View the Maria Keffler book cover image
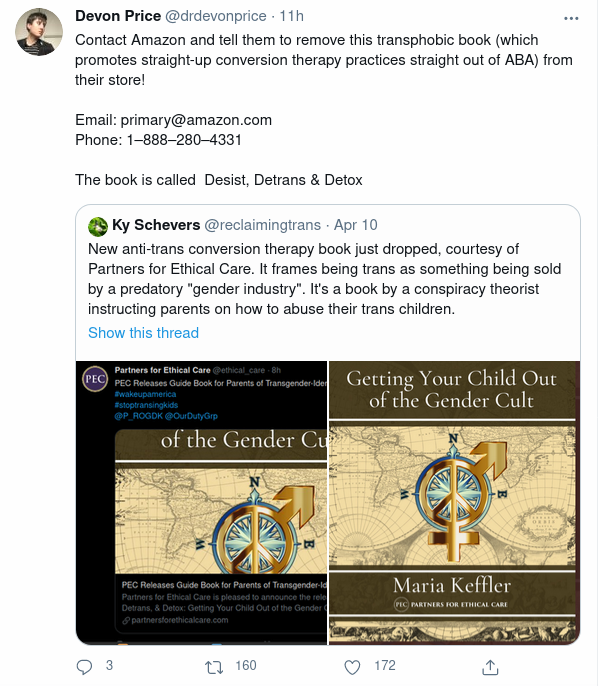The height and width of the screenshot is (686, 599). point(455,503)
